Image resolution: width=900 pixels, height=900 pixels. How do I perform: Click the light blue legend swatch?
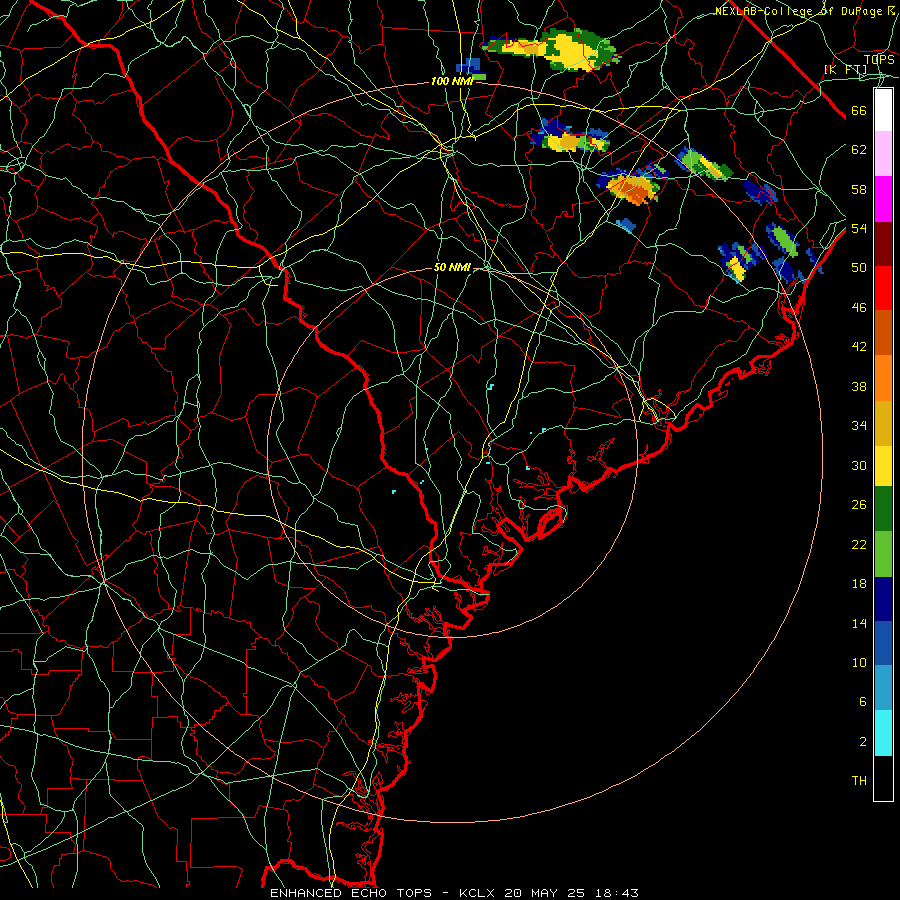point(883,688)
